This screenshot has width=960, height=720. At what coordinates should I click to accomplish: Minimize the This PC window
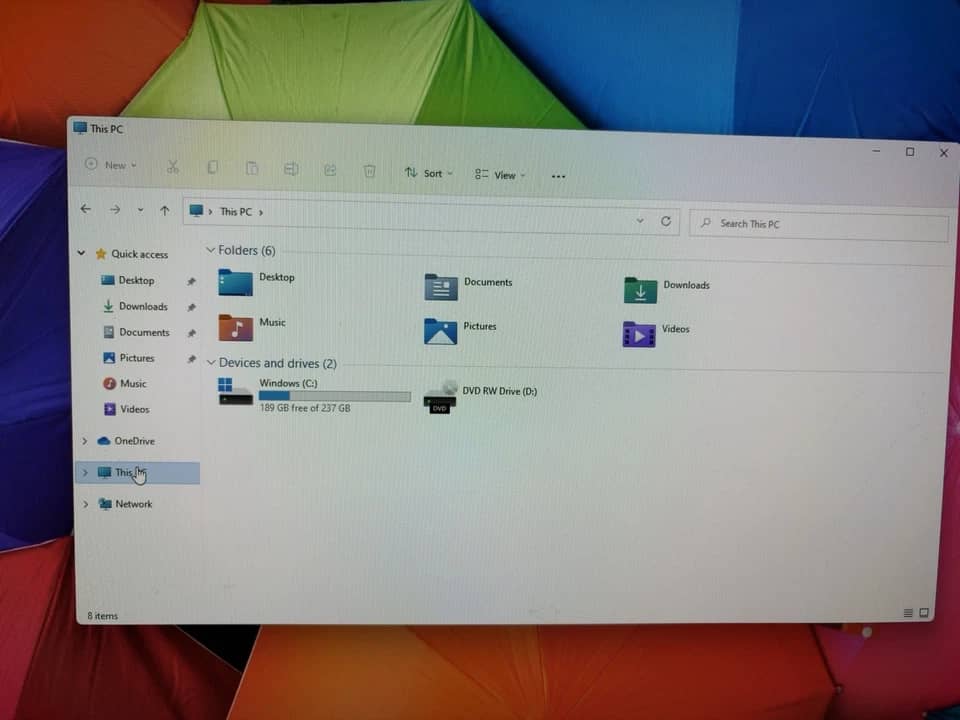[876, 150]
